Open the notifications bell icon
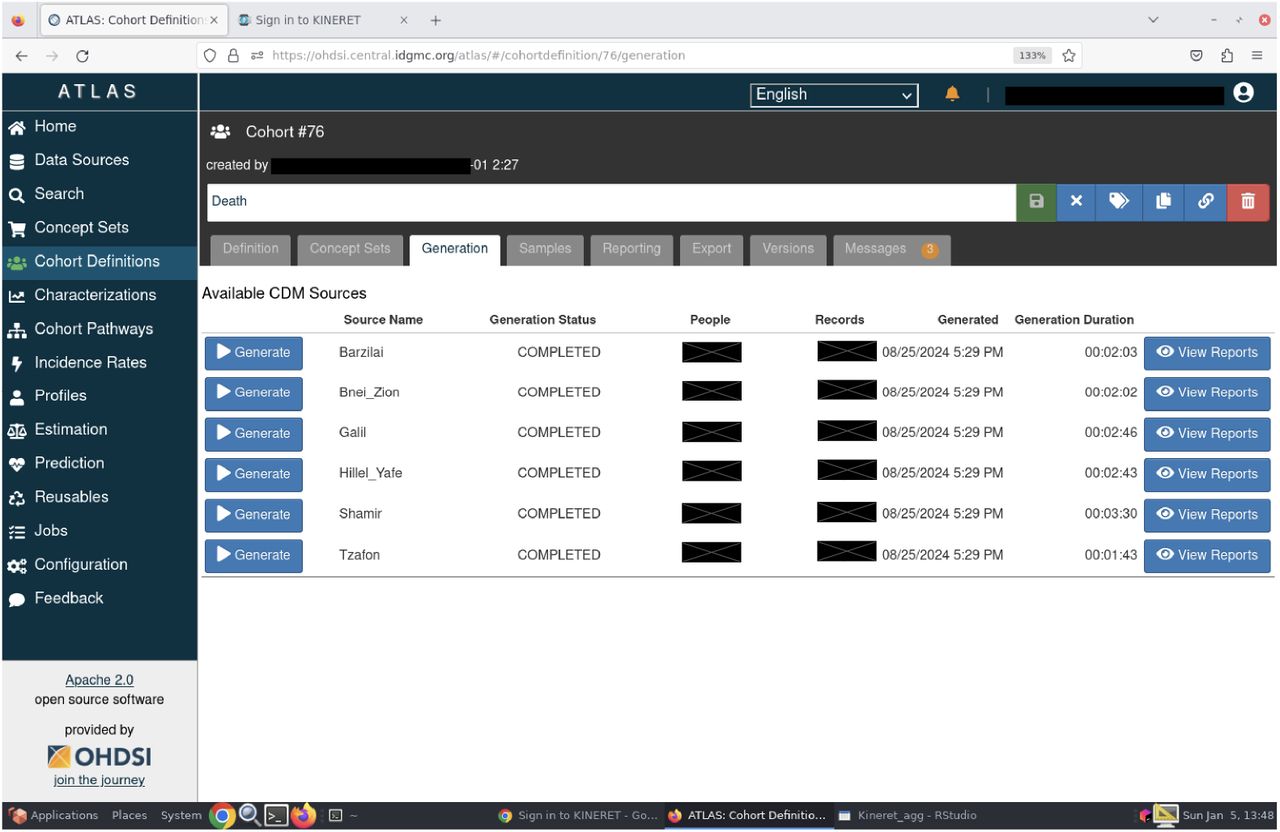The image size is (1280, 832). [952, 94]
